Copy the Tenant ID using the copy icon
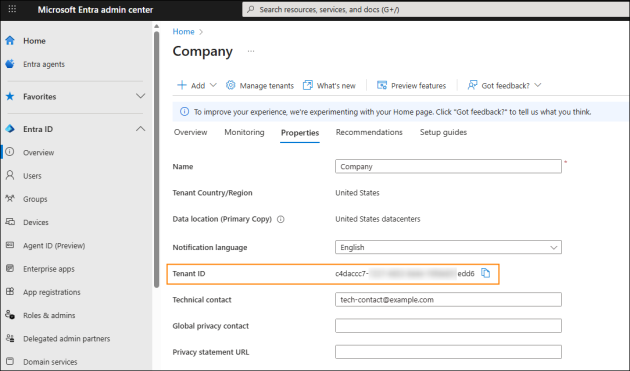630x371 pixels. pos(485,273)
